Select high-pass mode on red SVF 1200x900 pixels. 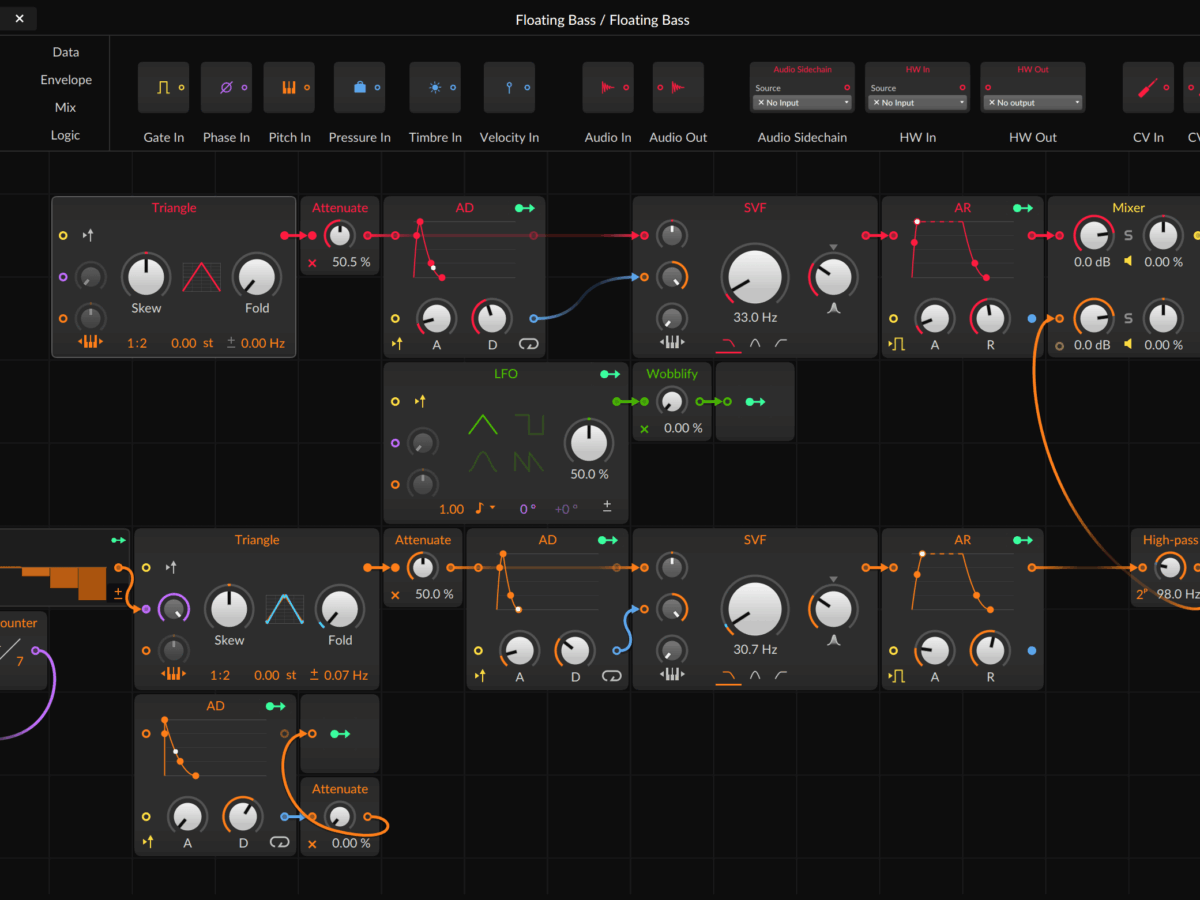pos(780,343)
